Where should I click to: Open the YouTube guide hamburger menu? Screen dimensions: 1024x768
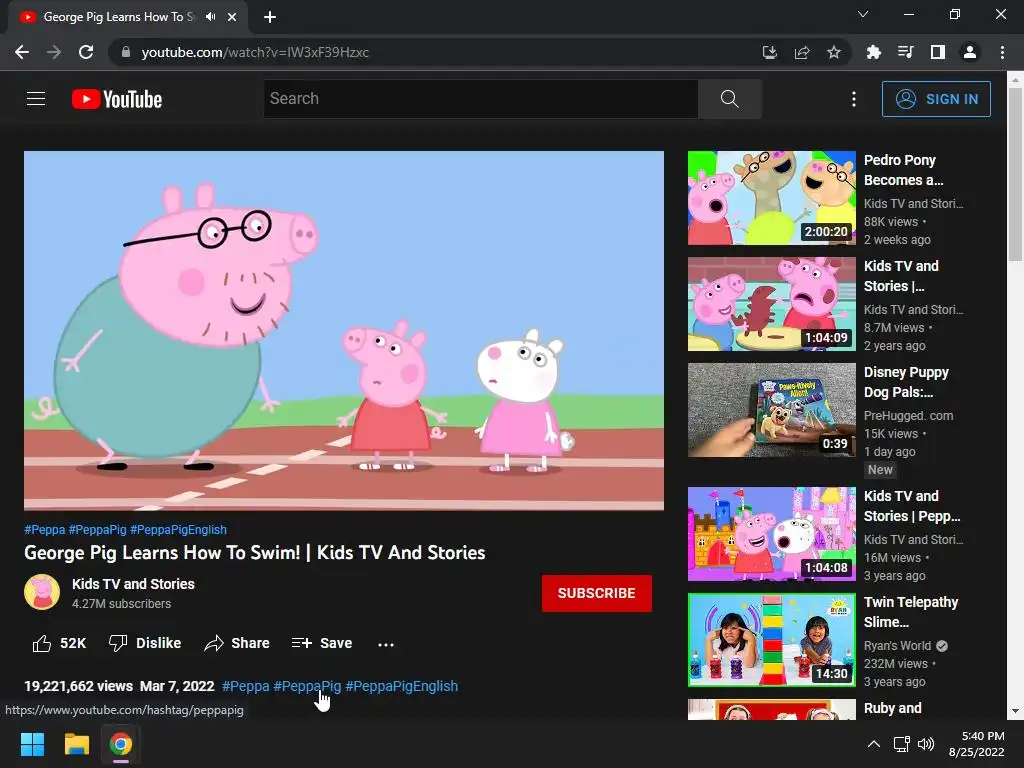pyautogui.click(x=36, y=99)
